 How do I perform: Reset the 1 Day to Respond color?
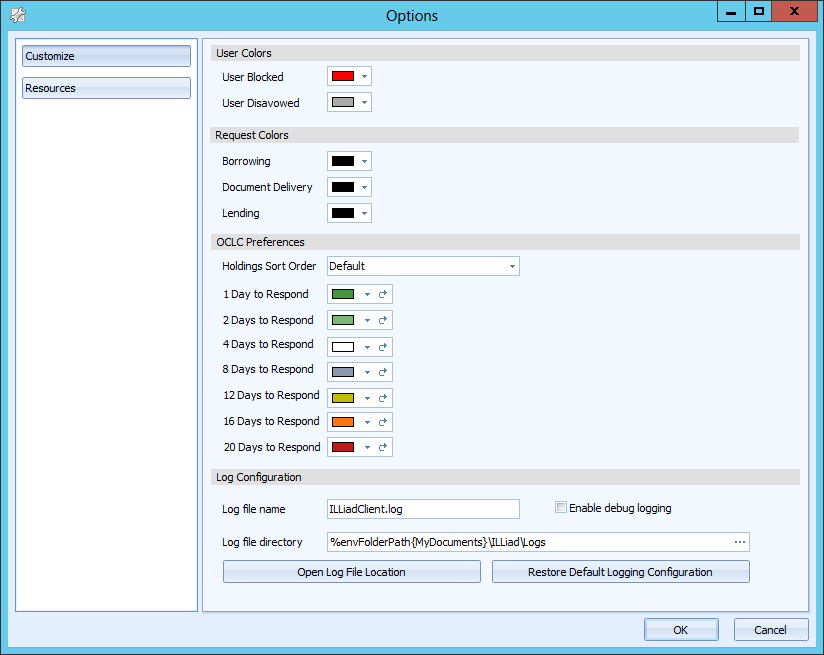click(384, 294)
